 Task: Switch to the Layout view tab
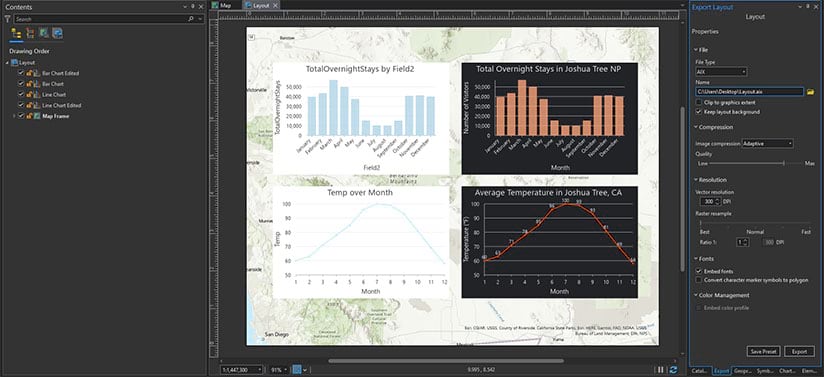click(261, 5)
